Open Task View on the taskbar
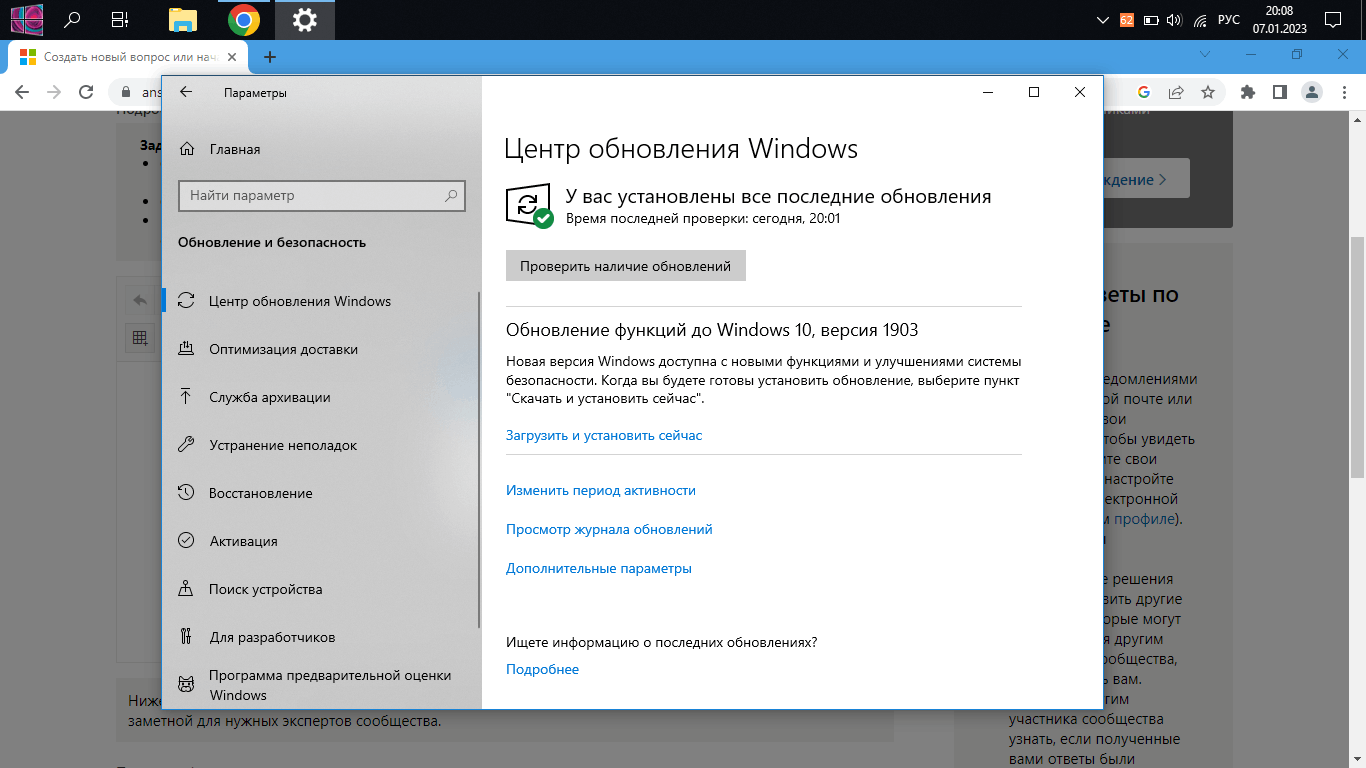Image resolution: width=1366 pixels, height=768 pixels. click(x=120, y=19)
